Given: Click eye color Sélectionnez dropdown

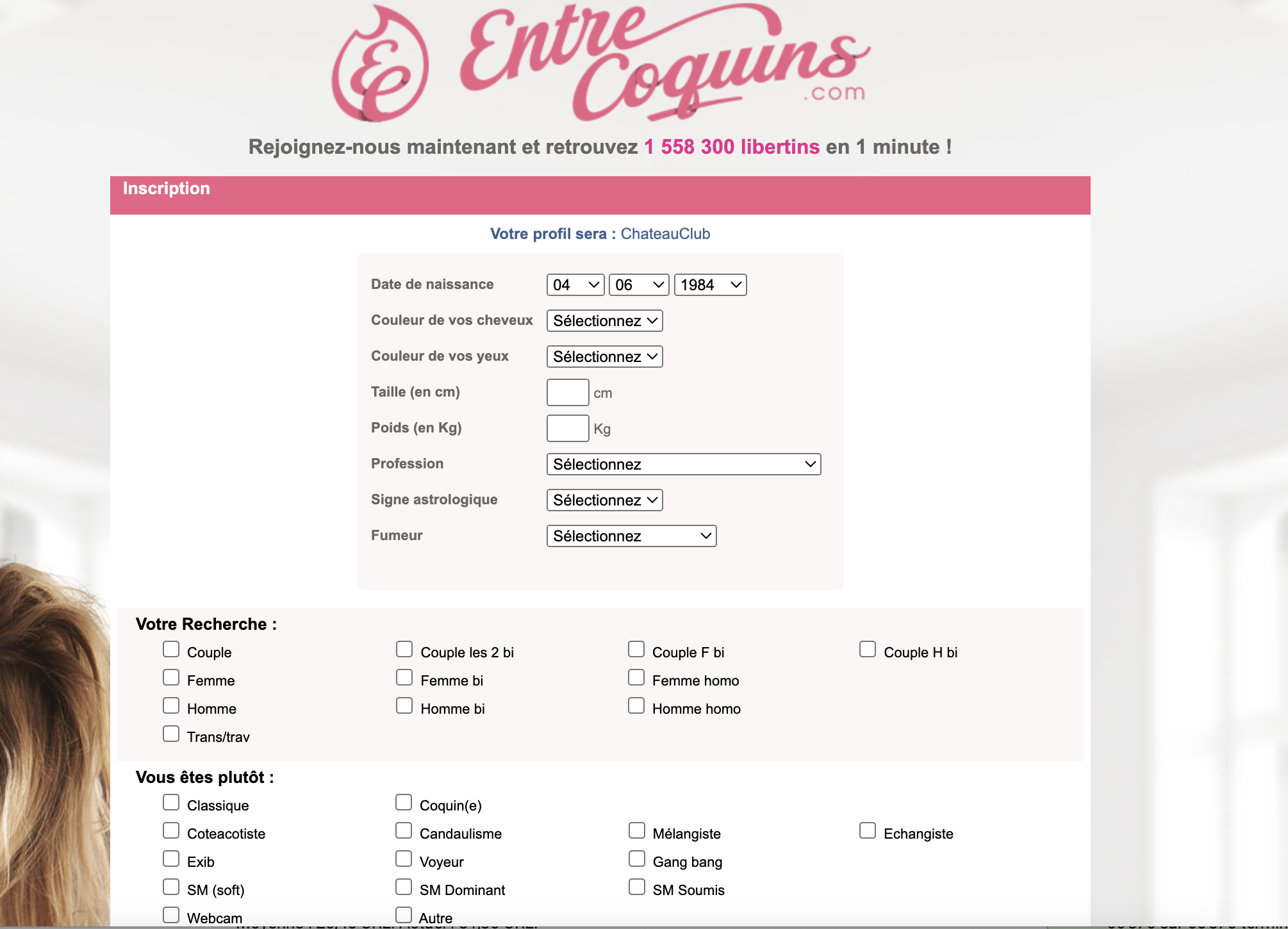Looking at the screenshot, I should [603, 356].
